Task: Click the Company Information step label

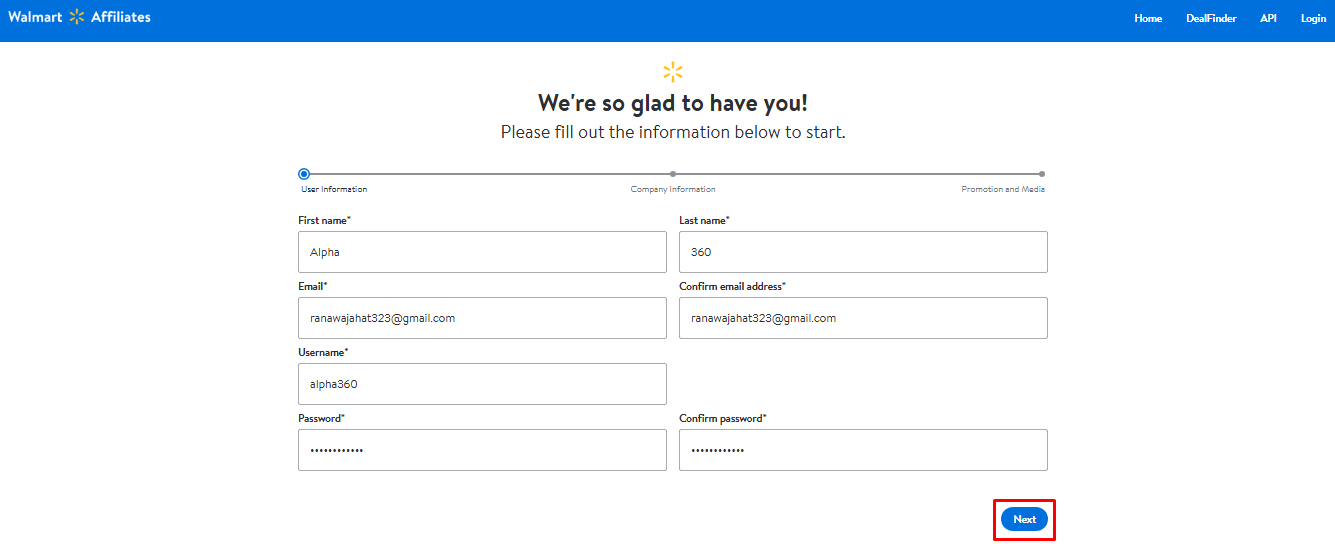Action: pyautogui.click(x=673, y=189)
